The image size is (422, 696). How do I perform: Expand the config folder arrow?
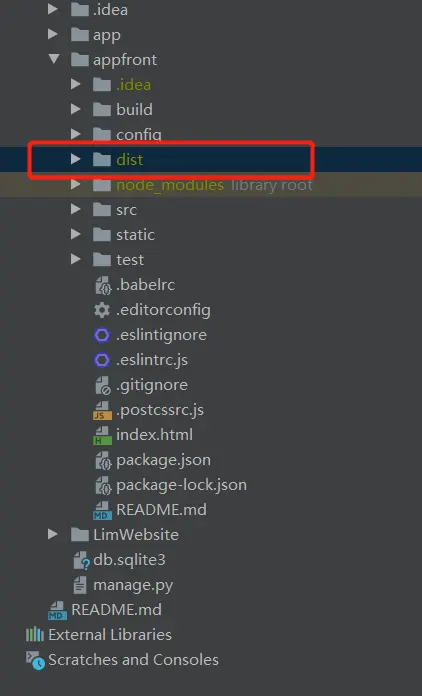coord(76,134)
